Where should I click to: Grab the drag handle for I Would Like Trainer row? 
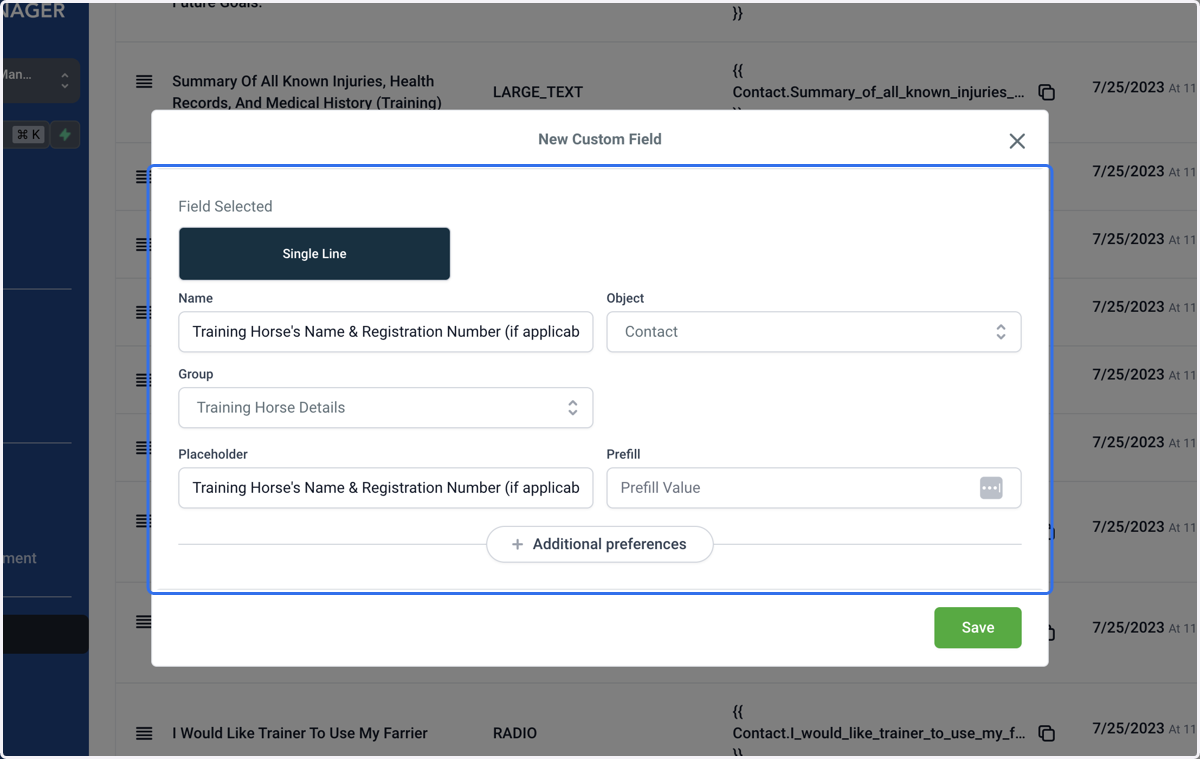144,733
